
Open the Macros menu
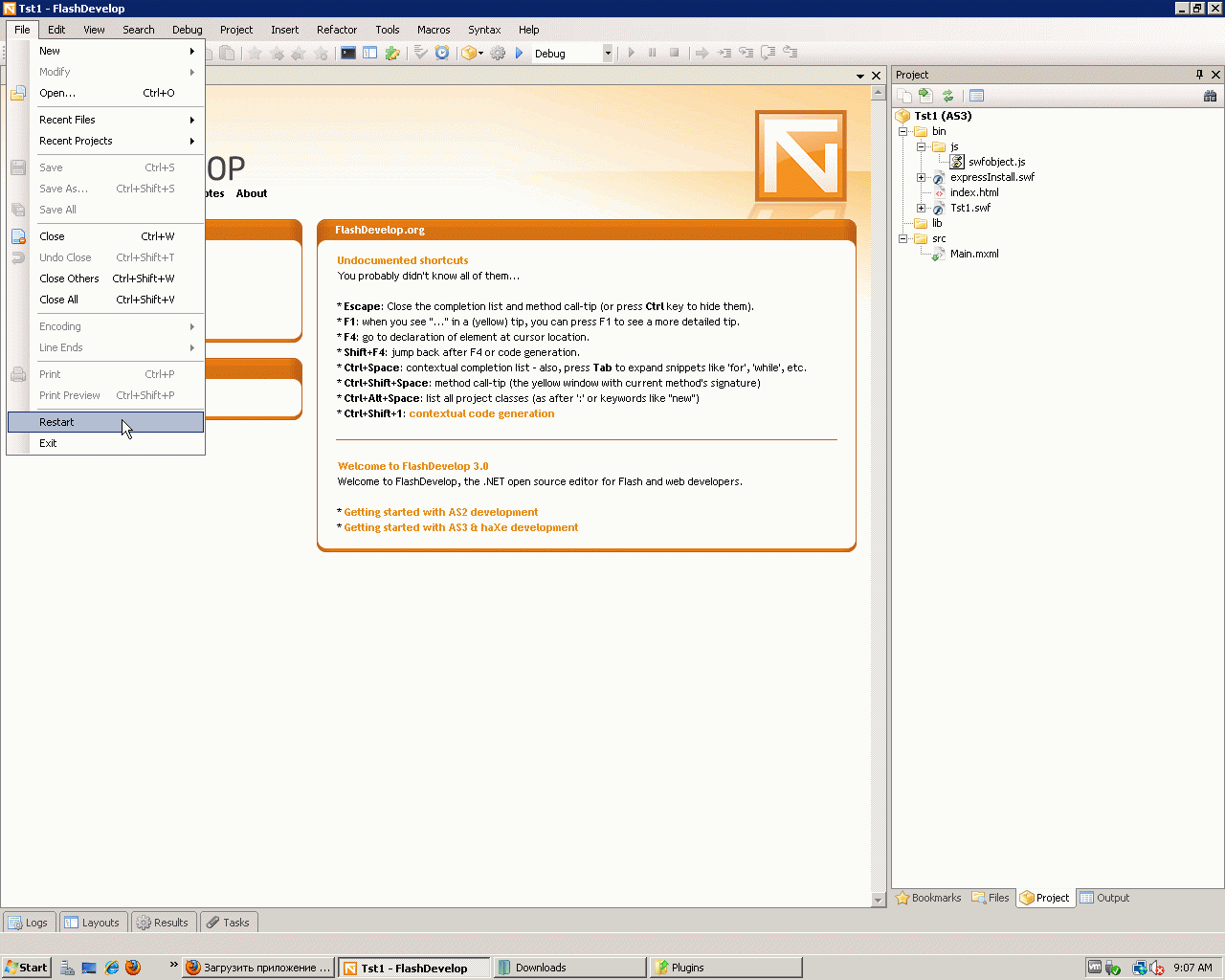click(434, 30)
